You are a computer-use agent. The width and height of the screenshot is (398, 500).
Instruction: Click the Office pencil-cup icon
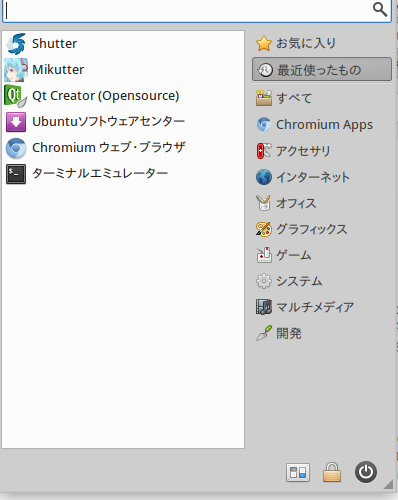pyautogui.click(x=264, y=203)
